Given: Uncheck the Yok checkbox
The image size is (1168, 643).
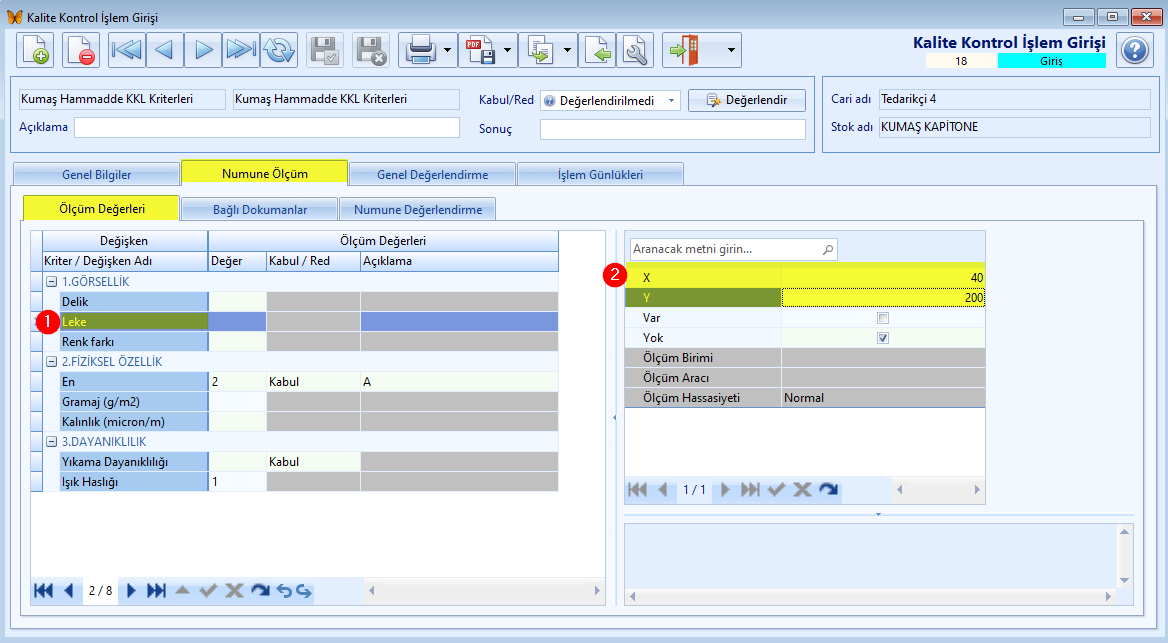Looking at the screenshot, I should click(x=883, y=338).
